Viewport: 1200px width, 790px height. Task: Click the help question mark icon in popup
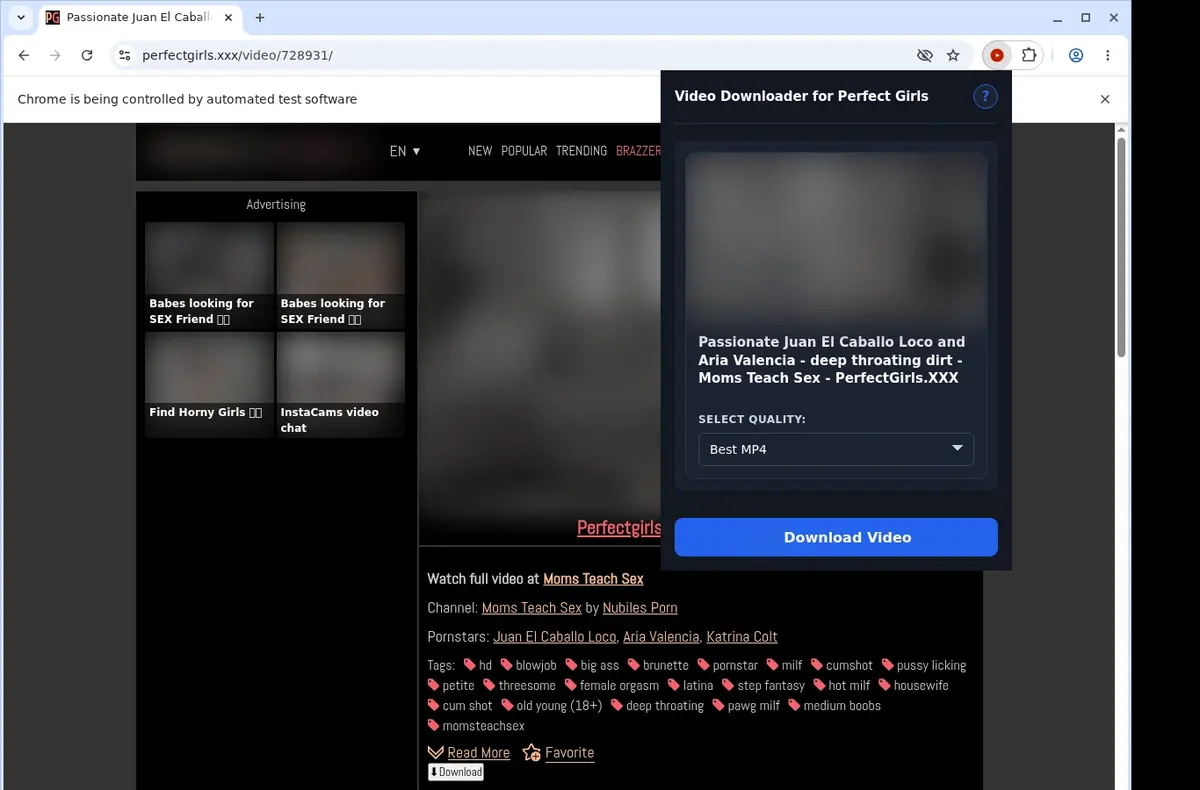[x=985, y=96]
